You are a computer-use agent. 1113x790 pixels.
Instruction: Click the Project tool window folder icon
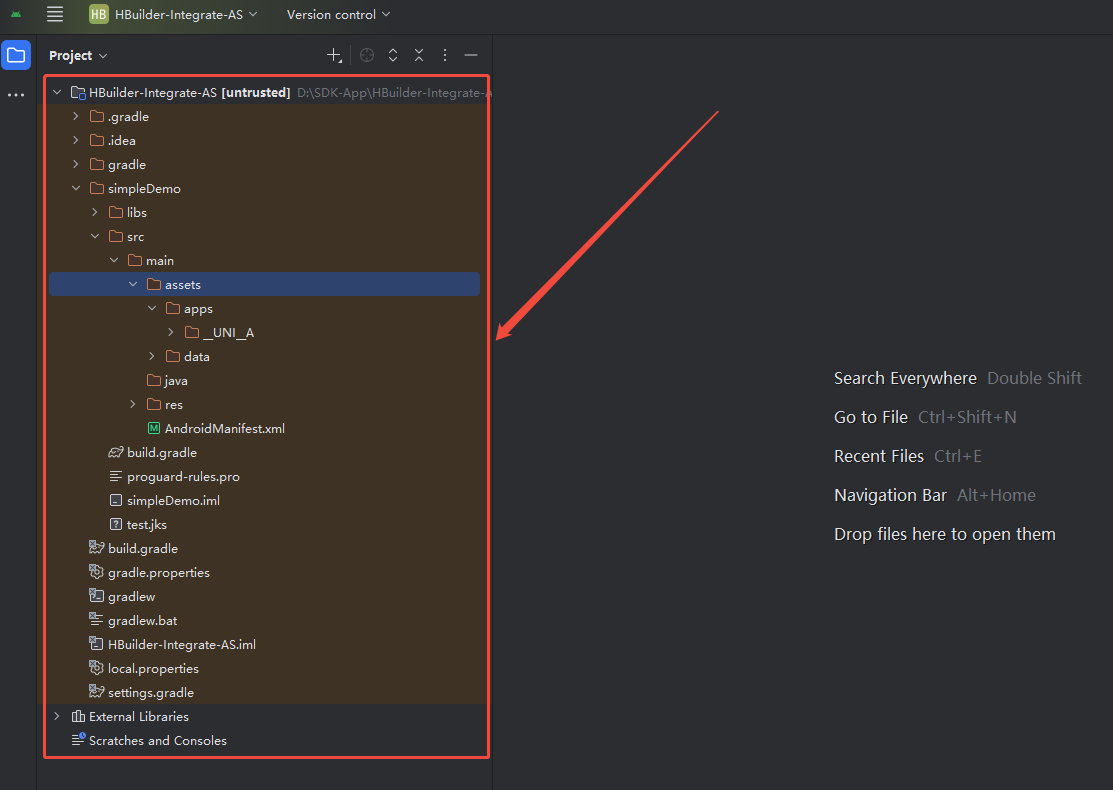[x=16, y=55]
